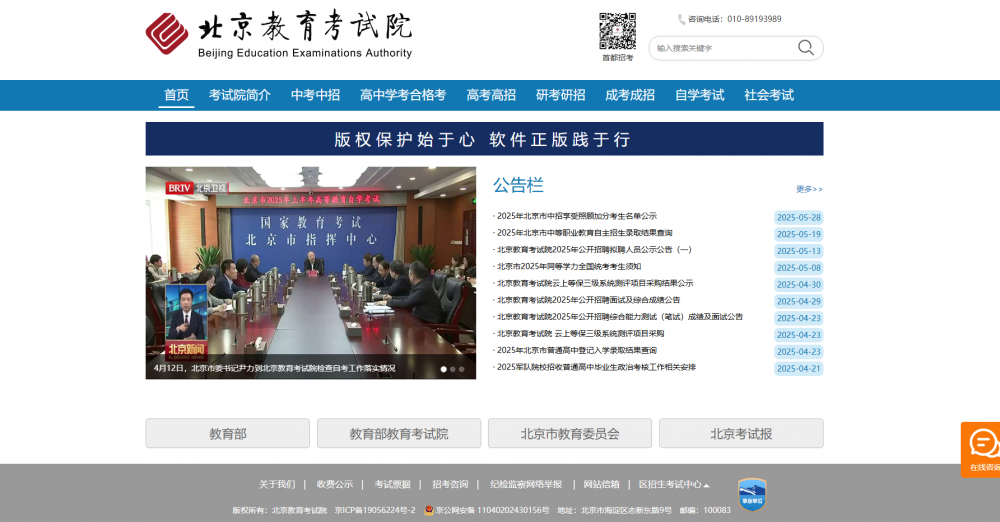Viewport: 1000px width, 522px height.
Task: Open the 在线咨询 chat bubble icon
Action: tap(983, 443)
